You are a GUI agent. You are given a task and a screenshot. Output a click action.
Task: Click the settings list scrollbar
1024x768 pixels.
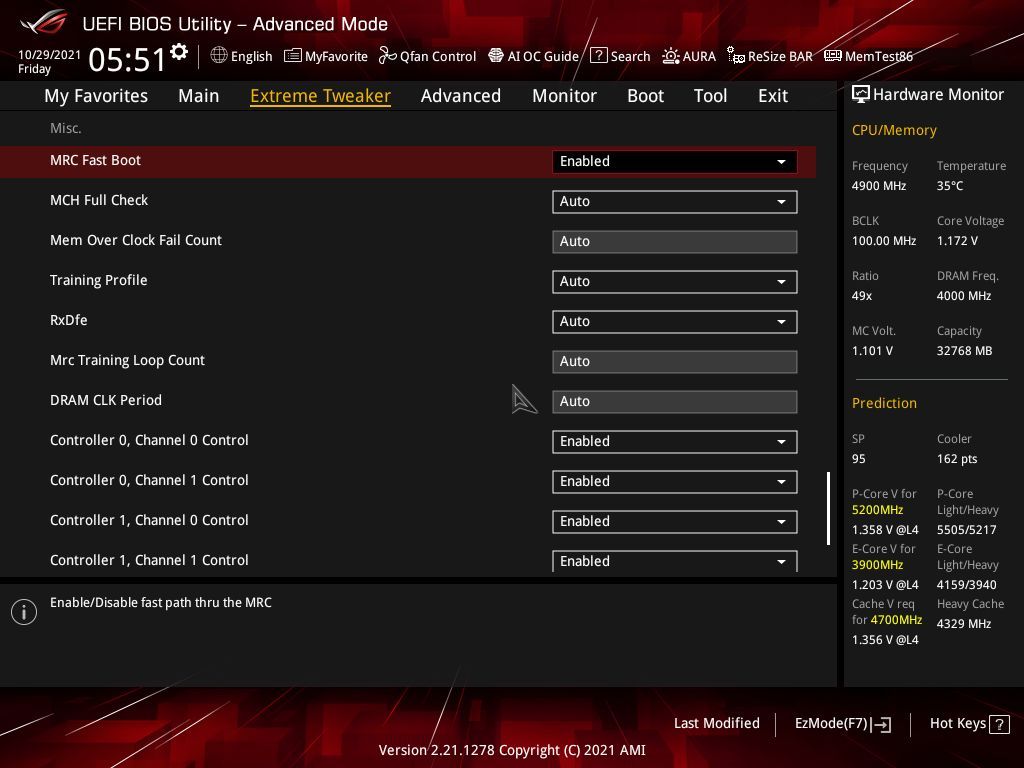tap(828, 509)
